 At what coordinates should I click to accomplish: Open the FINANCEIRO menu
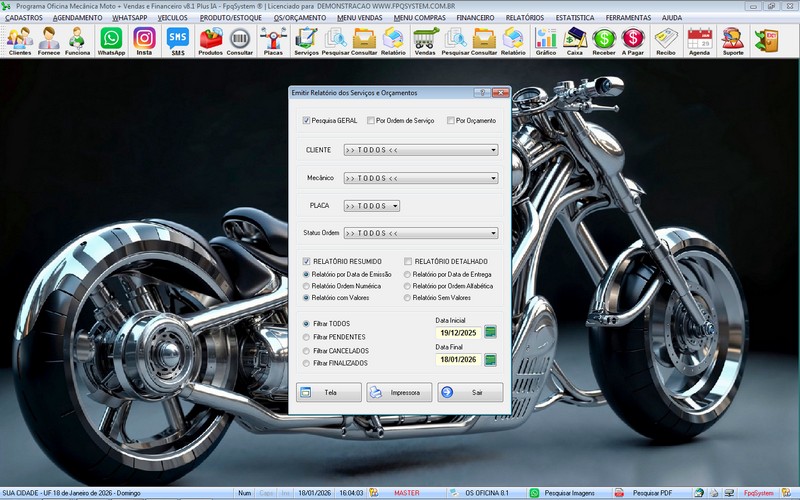tap(475, 18)
